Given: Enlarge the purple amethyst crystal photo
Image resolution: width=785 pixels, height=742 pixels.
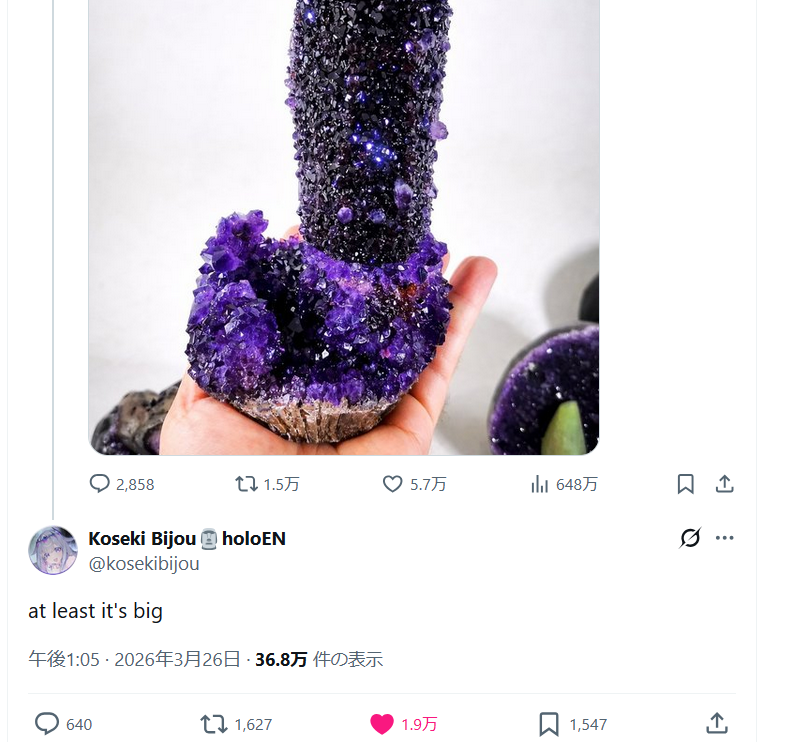Looking at the screenshot, I should (x=343, y=230).
